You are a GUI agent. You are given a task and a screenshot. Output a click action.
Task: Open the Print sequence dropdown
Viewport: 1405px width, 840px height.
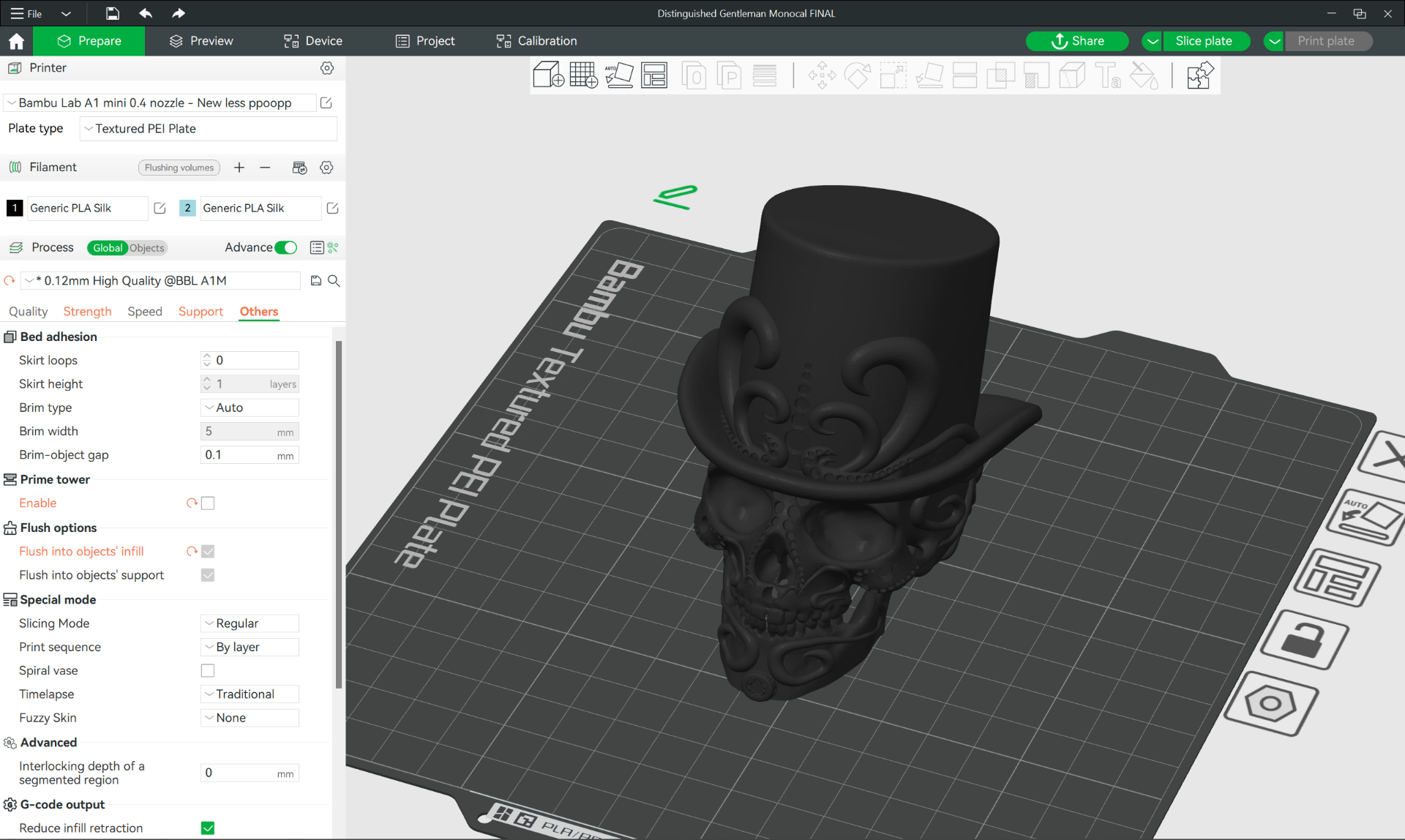(250, 648)
